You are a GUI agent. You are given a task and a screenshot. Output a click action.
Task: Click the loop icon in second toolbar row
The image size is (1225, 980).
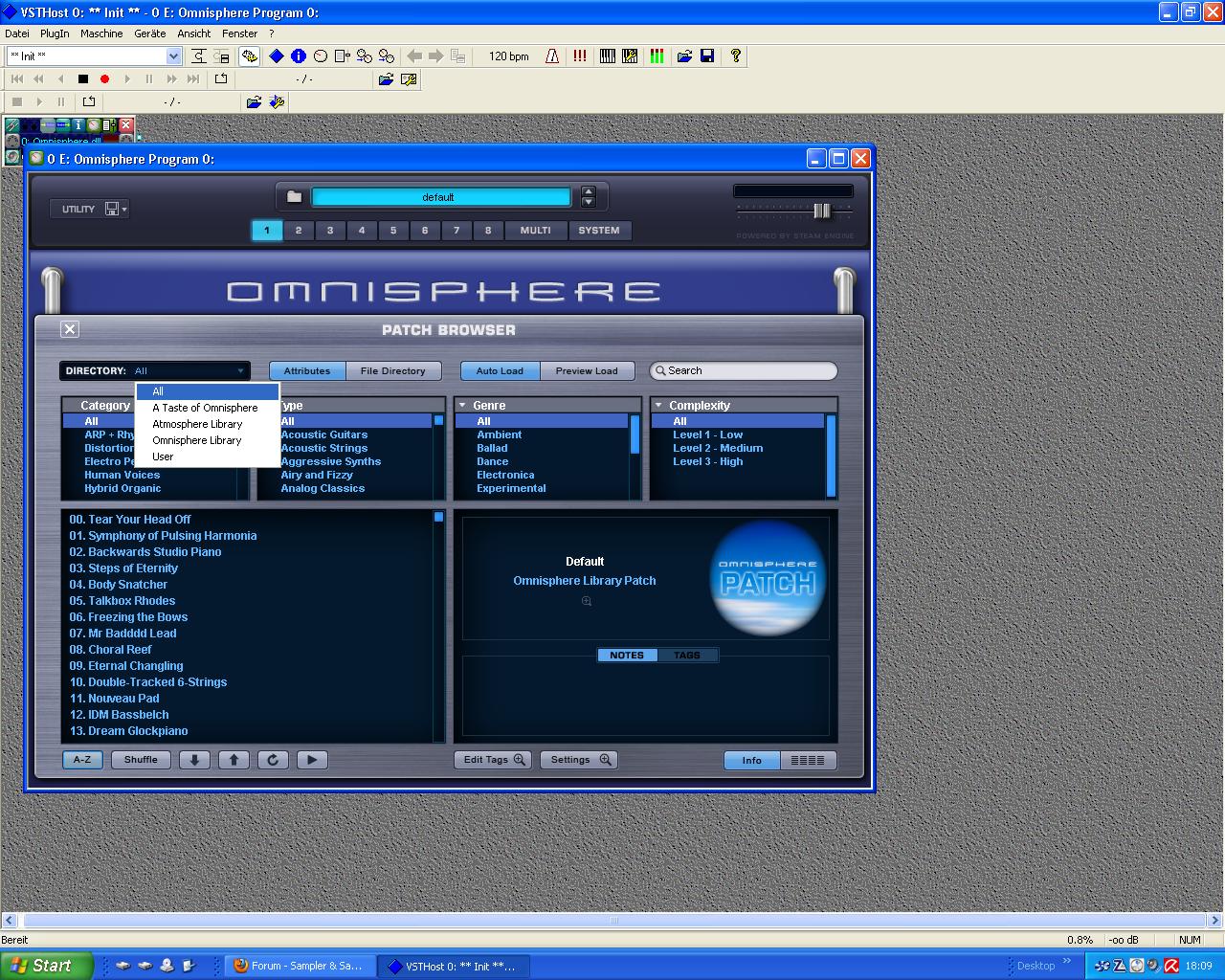[x=221, y=79]
